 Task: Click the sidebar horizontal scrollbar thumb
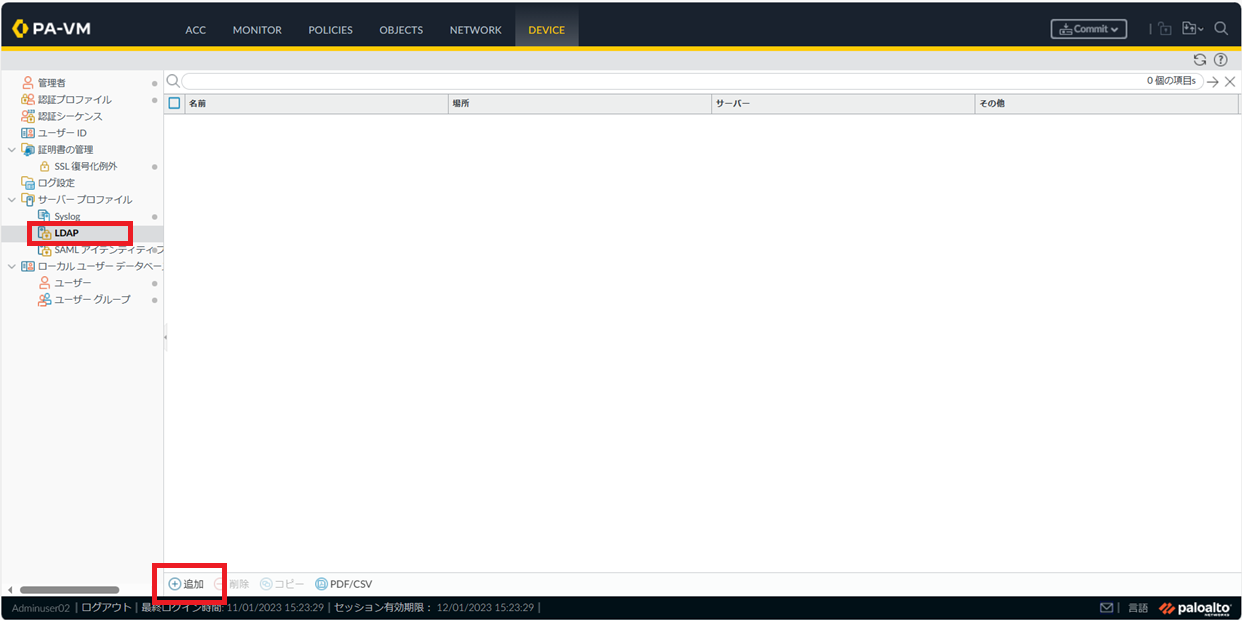69,590
